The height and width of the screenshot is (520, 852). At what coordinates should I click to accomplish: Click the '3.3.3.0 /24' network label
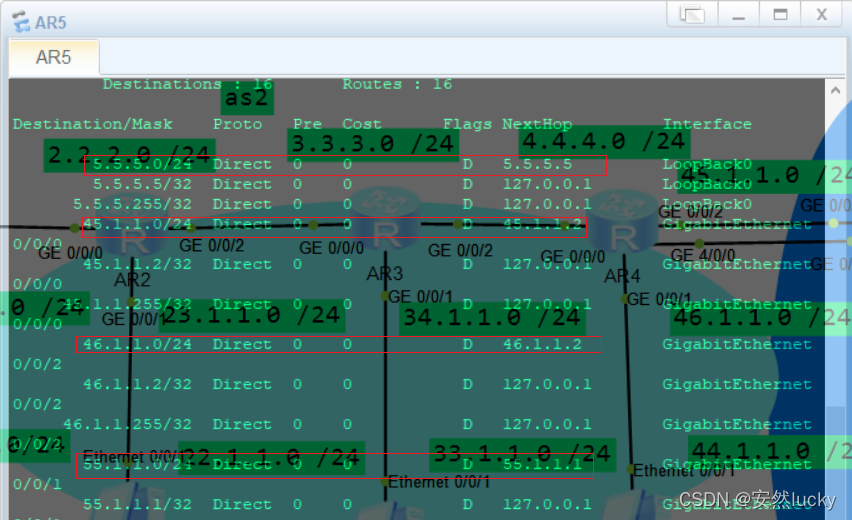coord(373,143)
